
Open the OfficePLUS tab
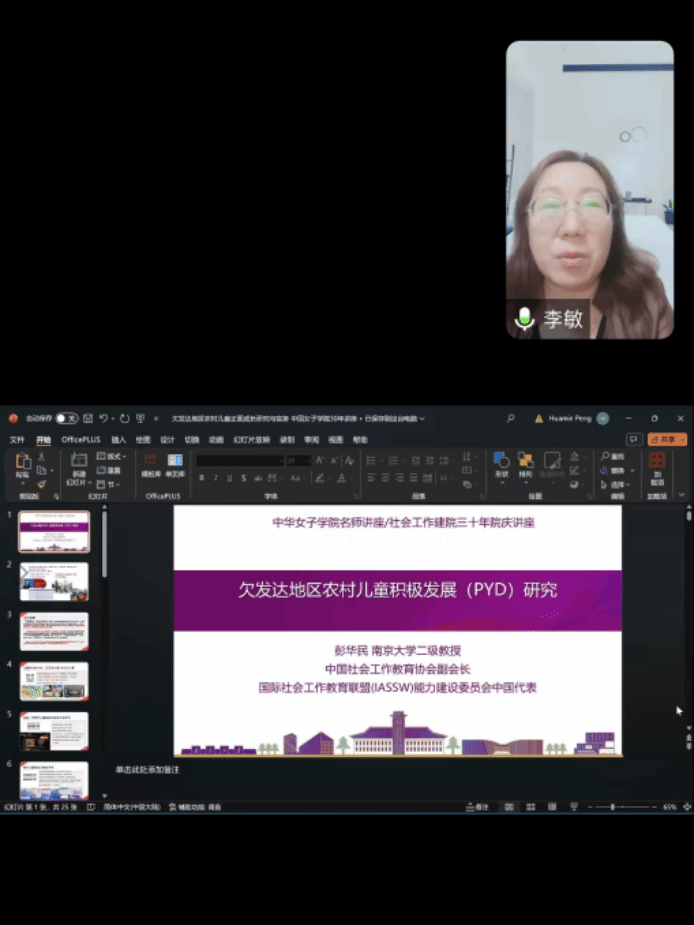coord(81,439)
